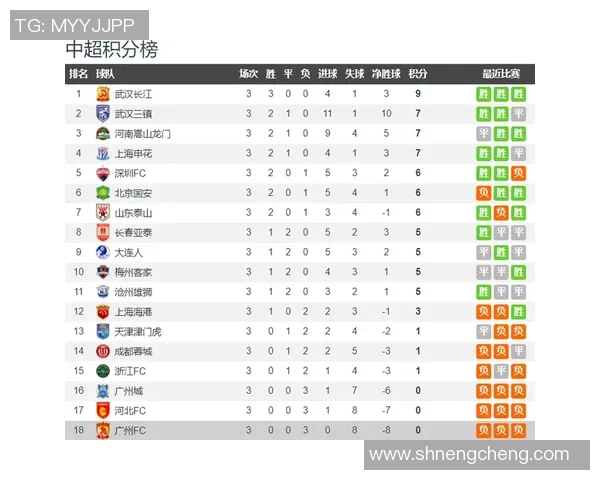
Task: Select the 广州FC club crest
Action: coord(102,430)
